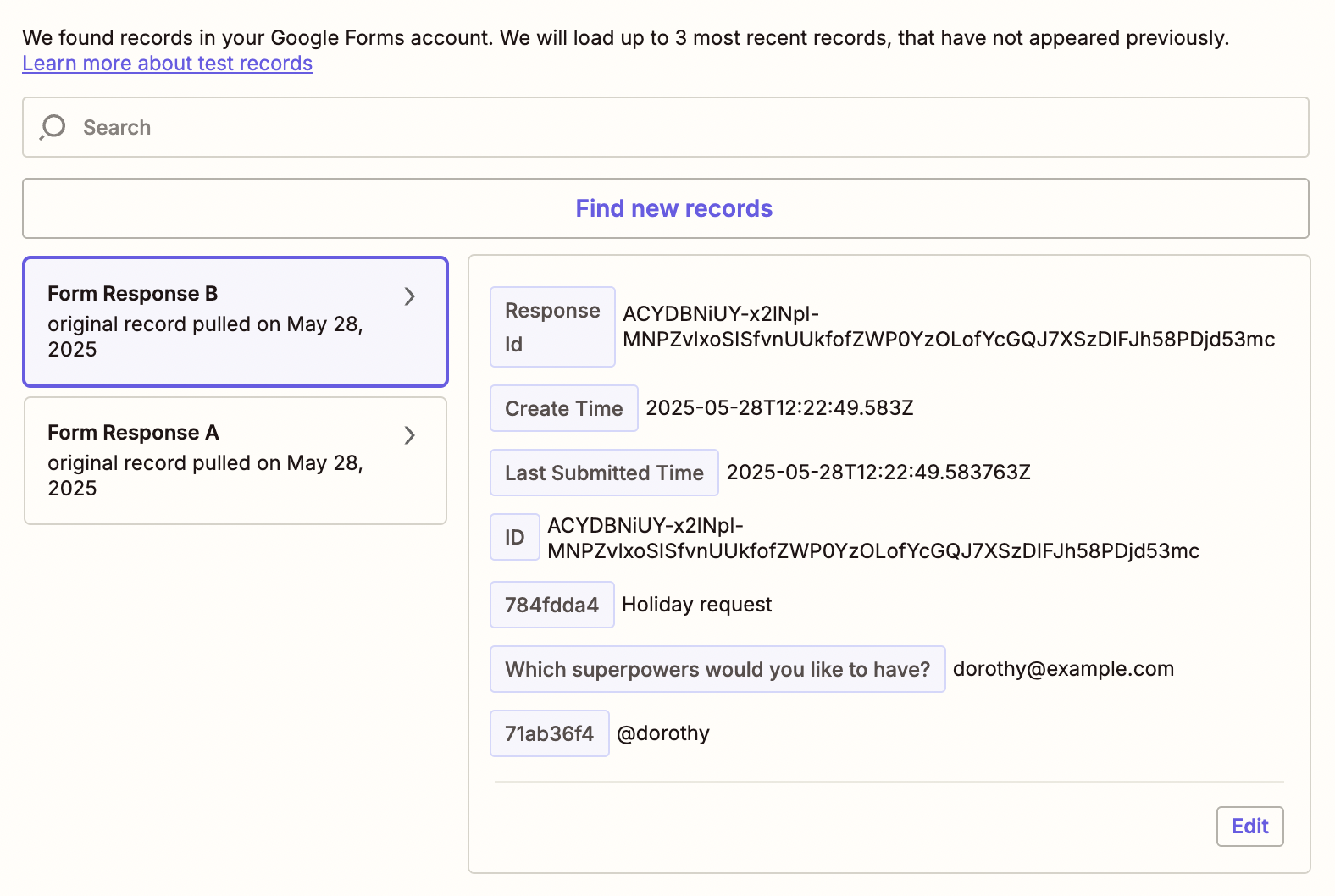1335x896 pixels.
Task: Click the Create Time field label
Action: [x=563, y=408]
